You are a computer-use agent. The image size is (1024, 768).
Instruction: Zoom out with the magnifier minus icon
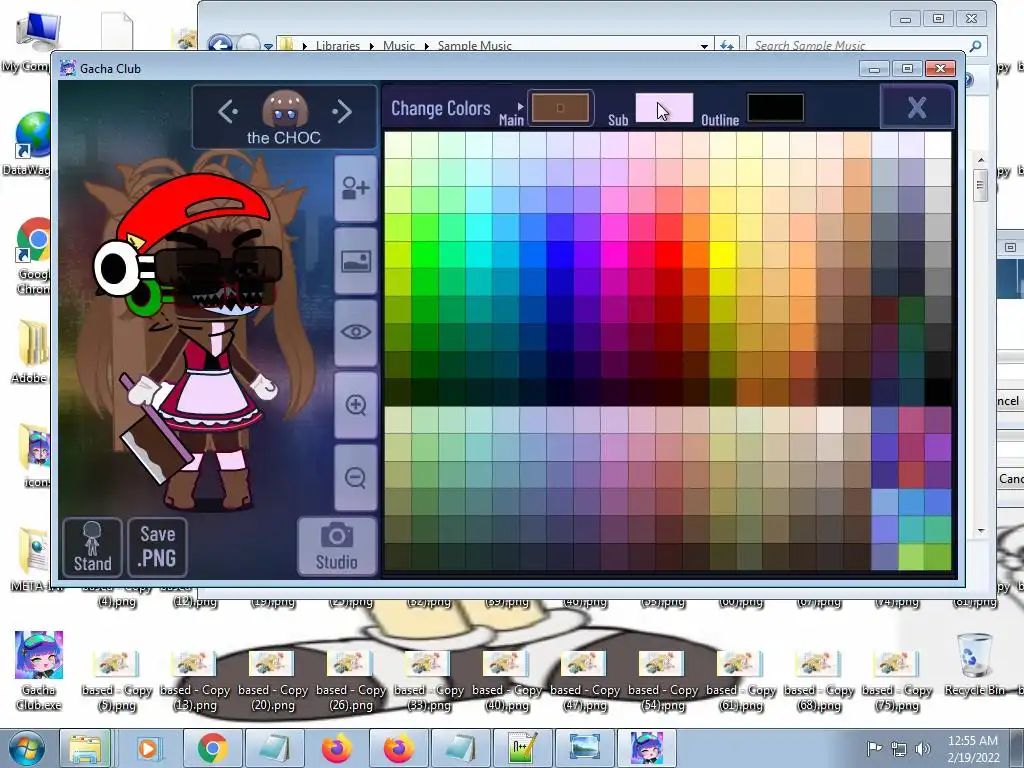pos(355,477)
